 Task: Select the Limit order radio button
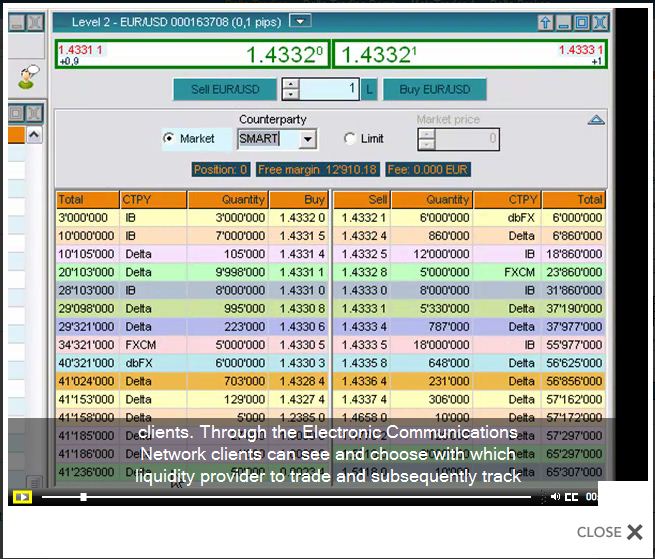pyautogui.click(x=349, y=139)
